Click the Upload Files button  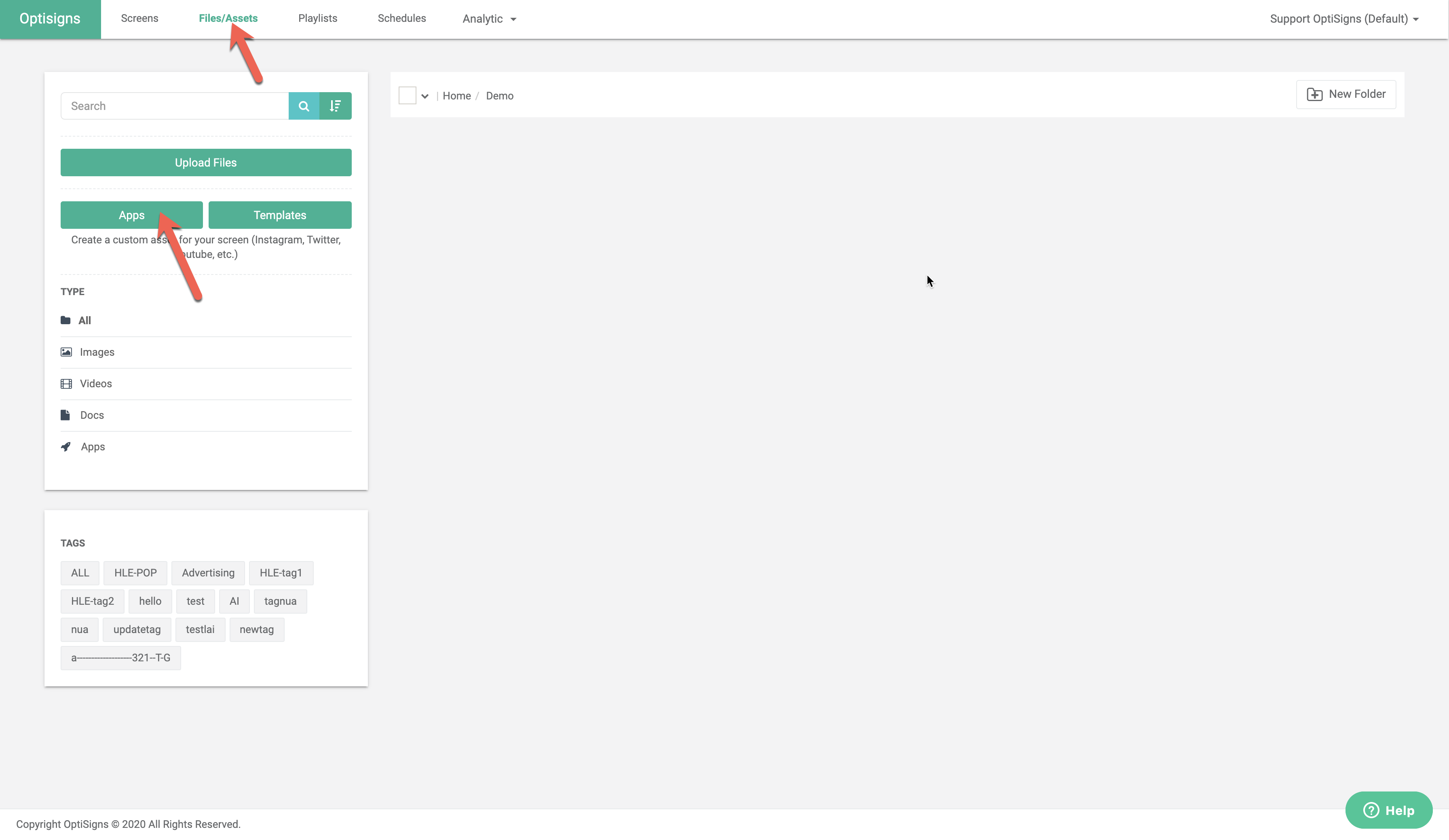point(206,163)
